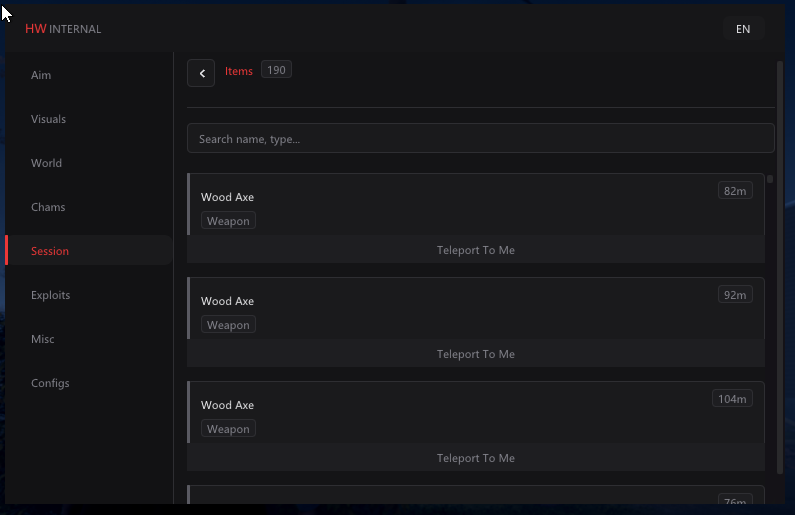Select the Wood Axe name at 92m

(227, 301)
